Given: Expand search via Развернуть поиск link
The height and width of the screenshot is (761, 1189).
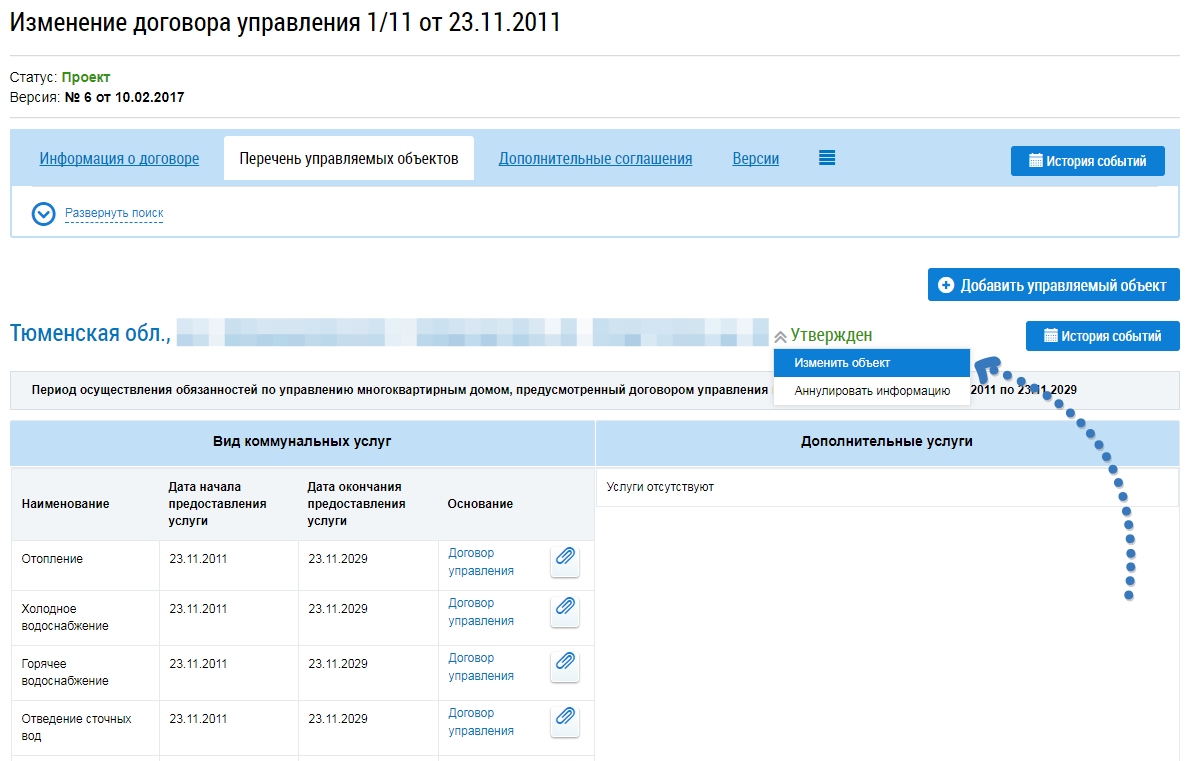Looking at the screenshot, I should click(114, 213).
